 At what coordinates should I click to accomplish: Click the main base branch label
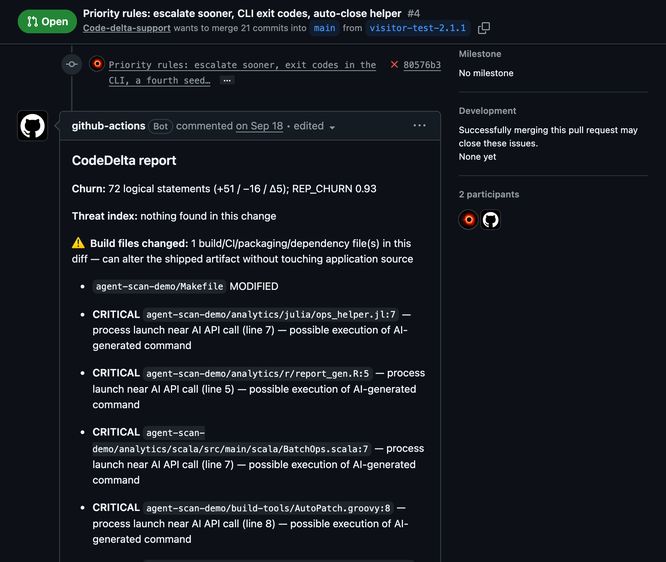[x=325, y=28]
